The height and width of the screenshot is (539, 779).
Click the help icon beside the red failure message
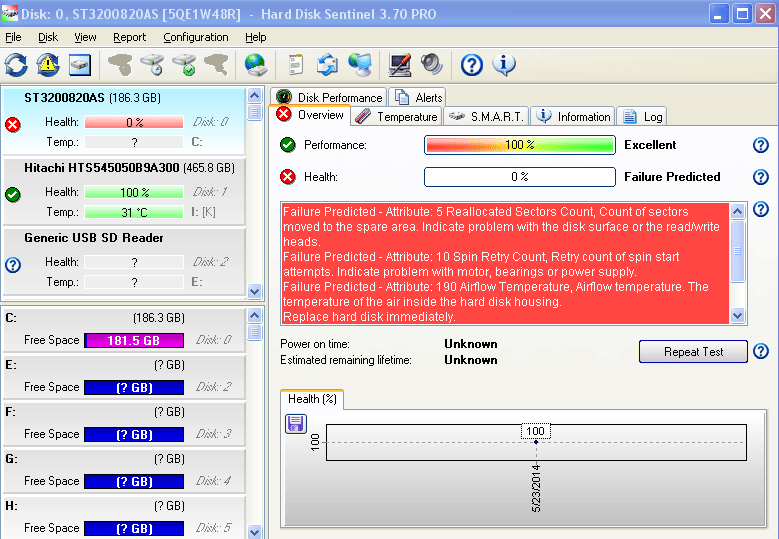(x=761, y=209)
